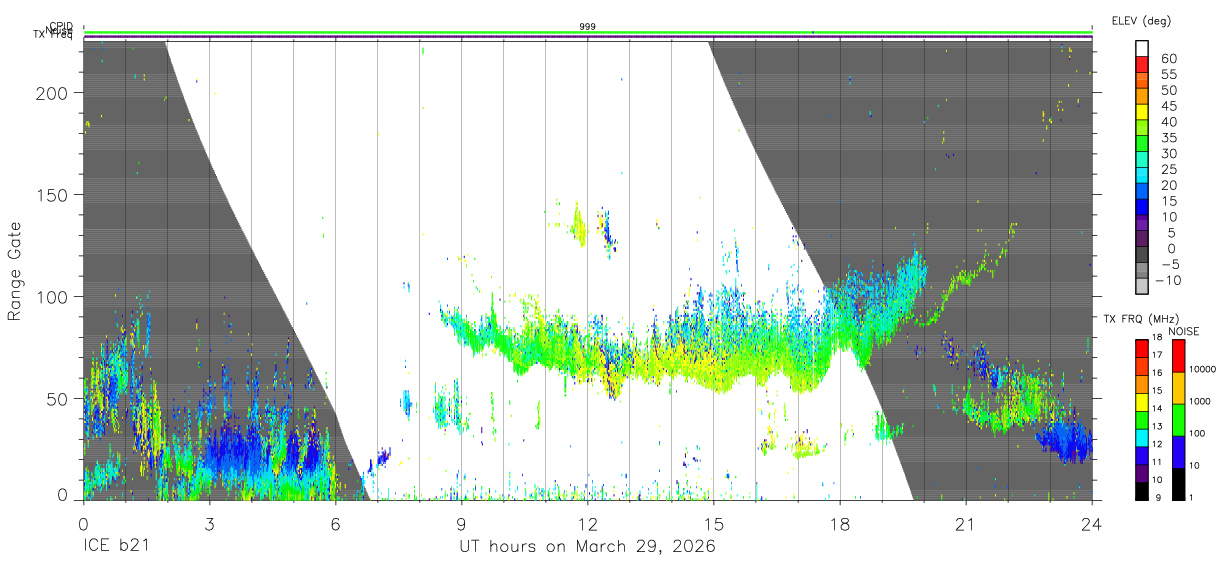Click the TX FRQ legend value '13'
Image resolution: width=1228 pixels, height=567 pixels.
(1156, 426)
